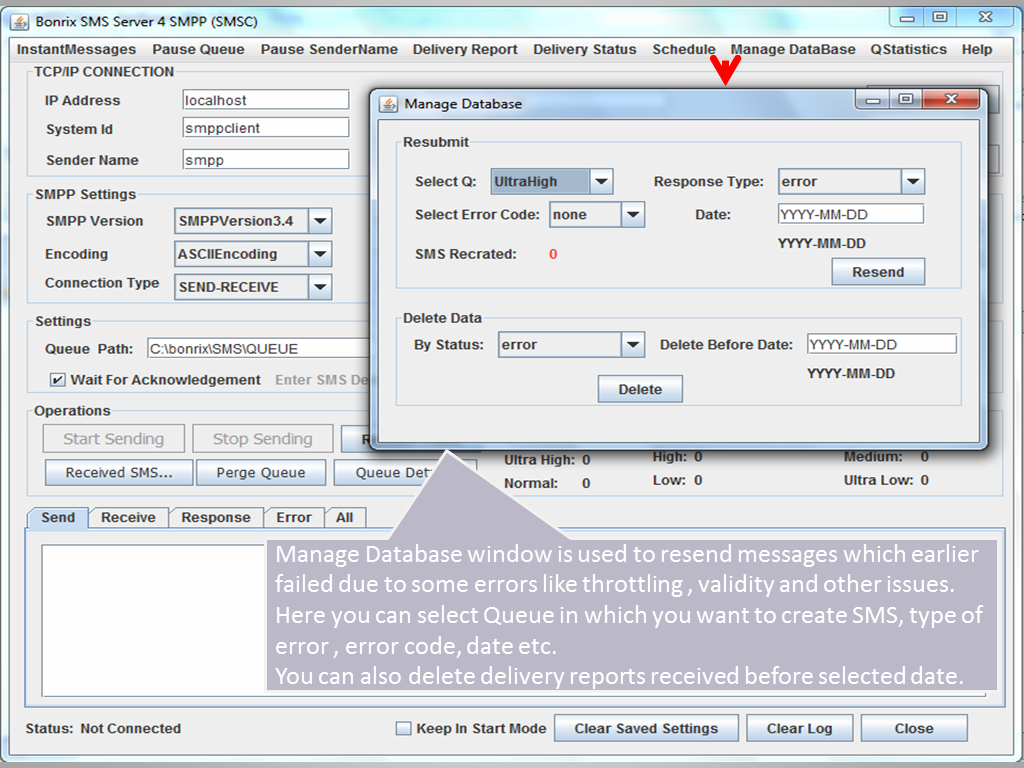Image resolution: width=1024 pixels, height=768 pixels.
Task: Close the Manage Database dialog
Action: click(x=951, y=99)
